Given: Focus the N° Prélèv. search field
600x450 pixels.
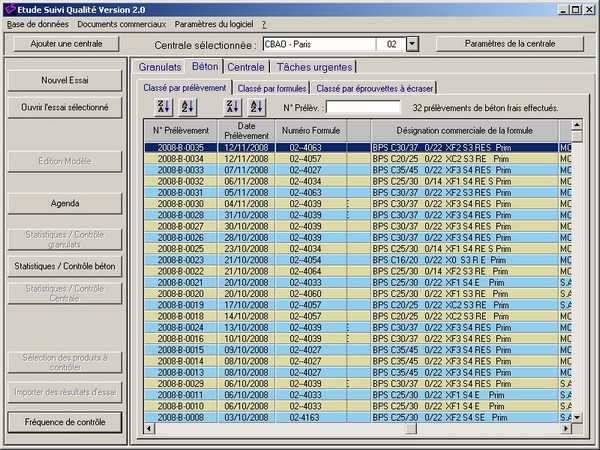Looking at the screenshot, I should 362,107.
